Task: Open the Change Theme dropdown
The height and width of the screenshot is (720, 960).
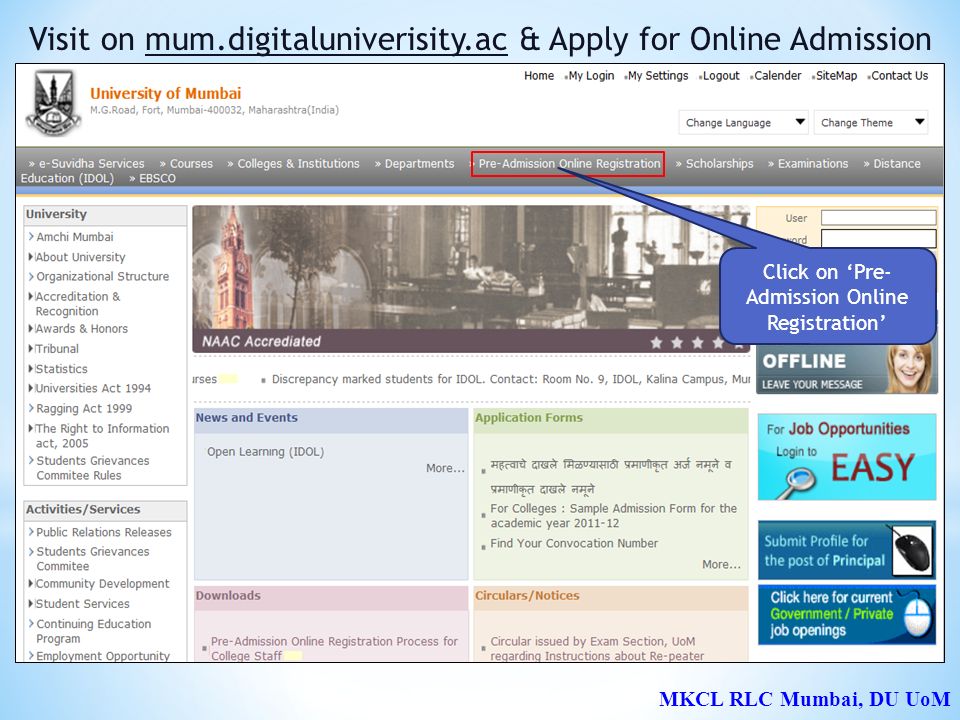Action: pyautogui.click(x=871, y=122)
